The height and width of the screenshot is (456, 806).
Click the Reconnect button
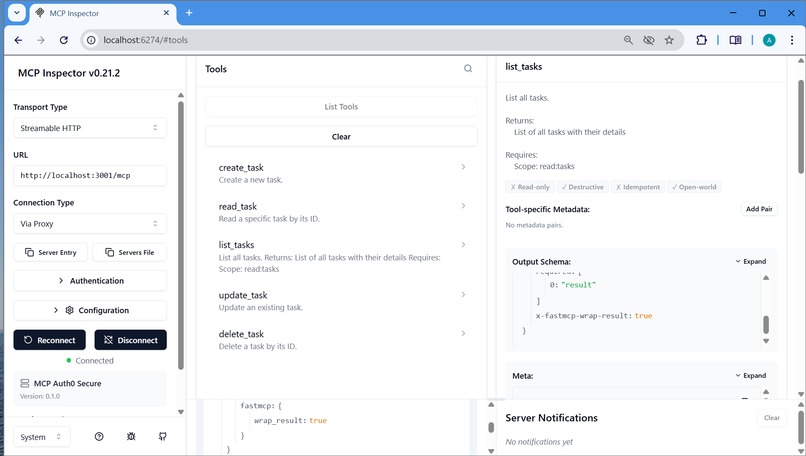click(x=49, y=340)
